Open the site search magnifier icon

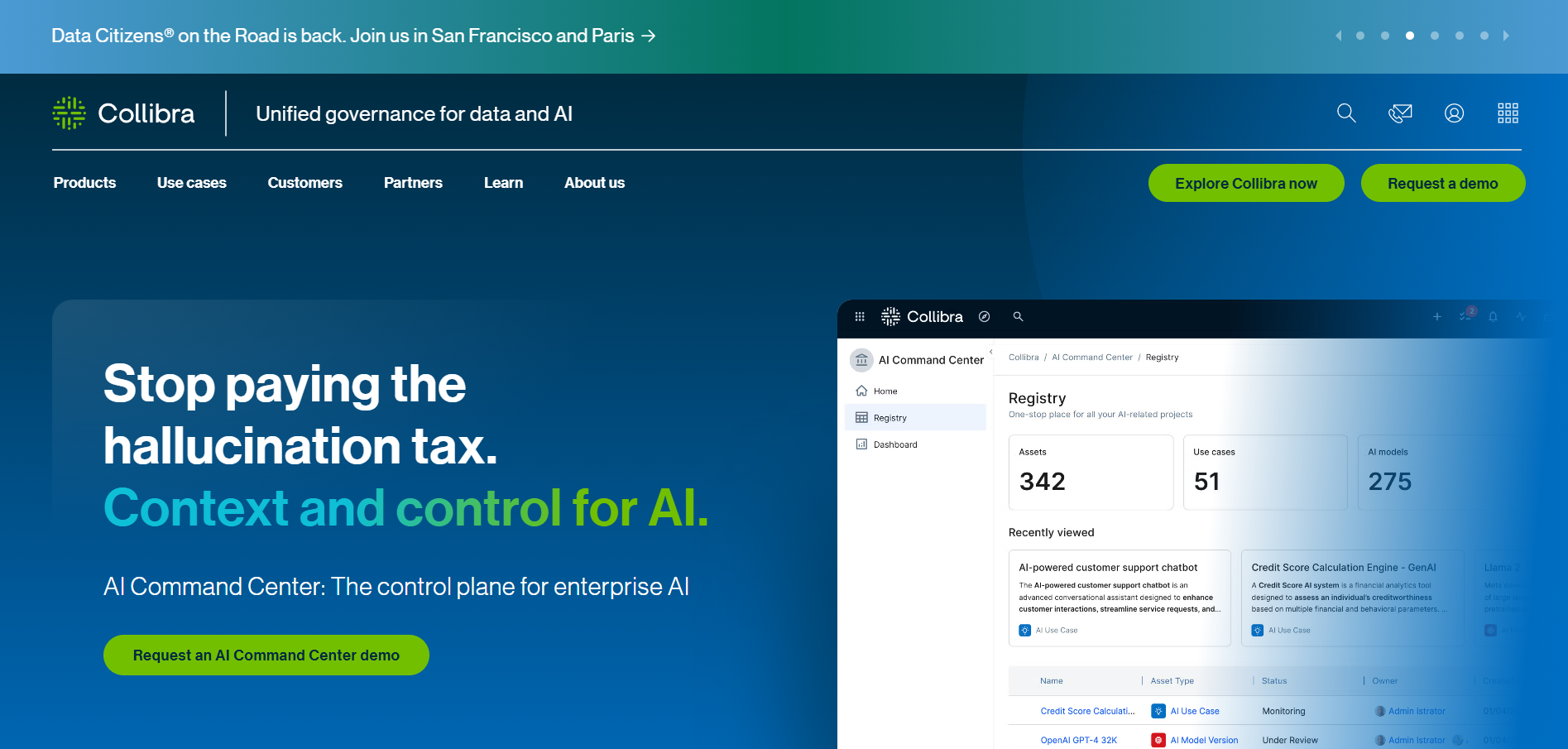click(1346, 113)
